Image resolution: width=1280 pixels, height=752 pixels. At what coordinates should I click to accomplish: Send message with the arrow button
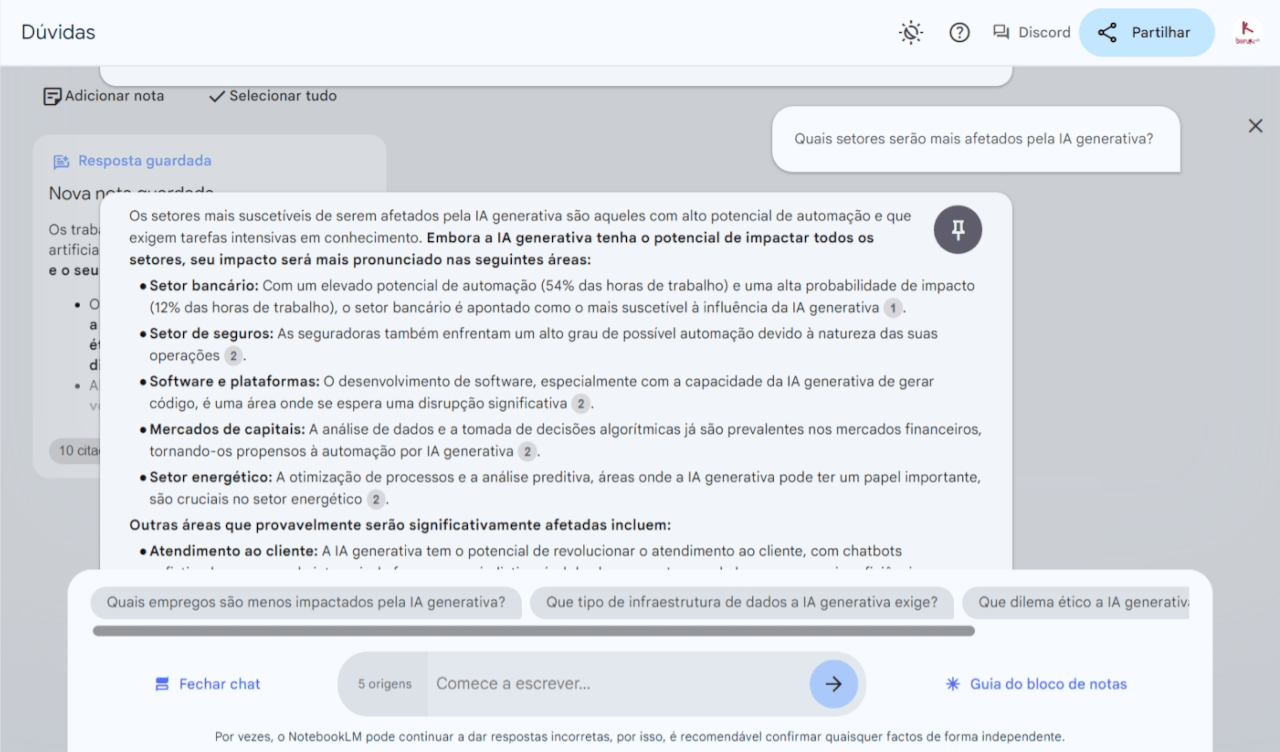(x=834, y=684)
